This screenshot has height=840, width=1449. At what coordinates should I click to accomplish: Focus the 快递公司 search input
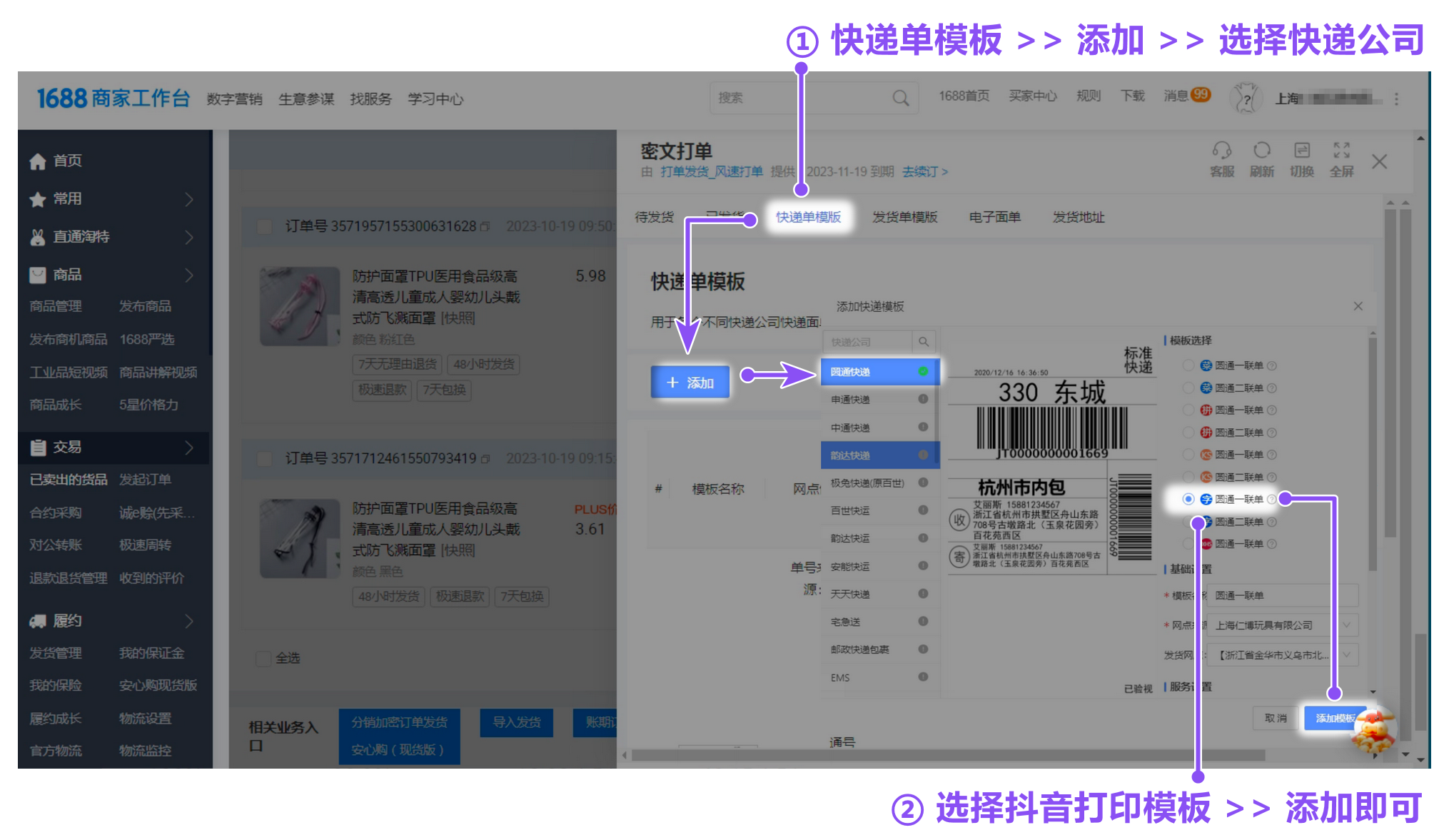pos(868,342)
